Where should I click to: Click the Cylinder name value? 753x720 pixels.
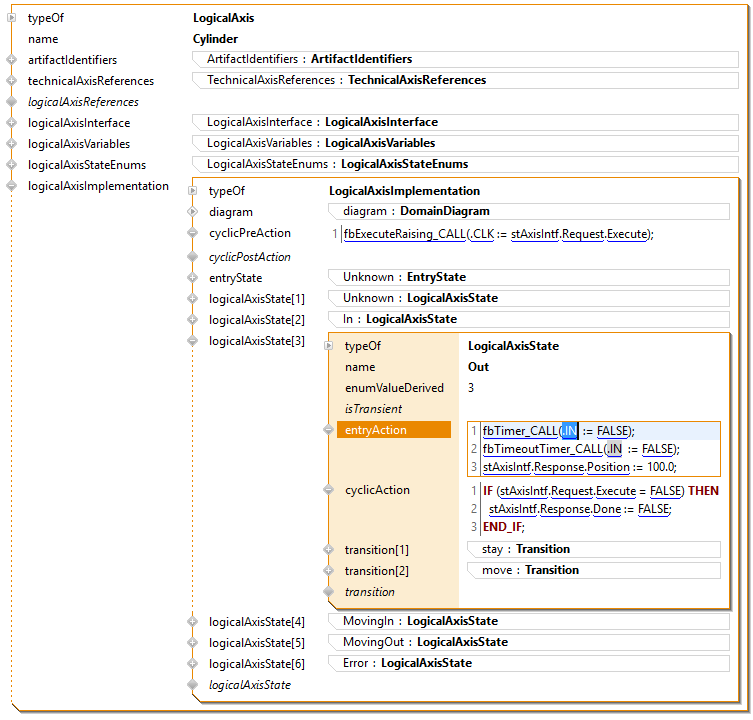215,39
